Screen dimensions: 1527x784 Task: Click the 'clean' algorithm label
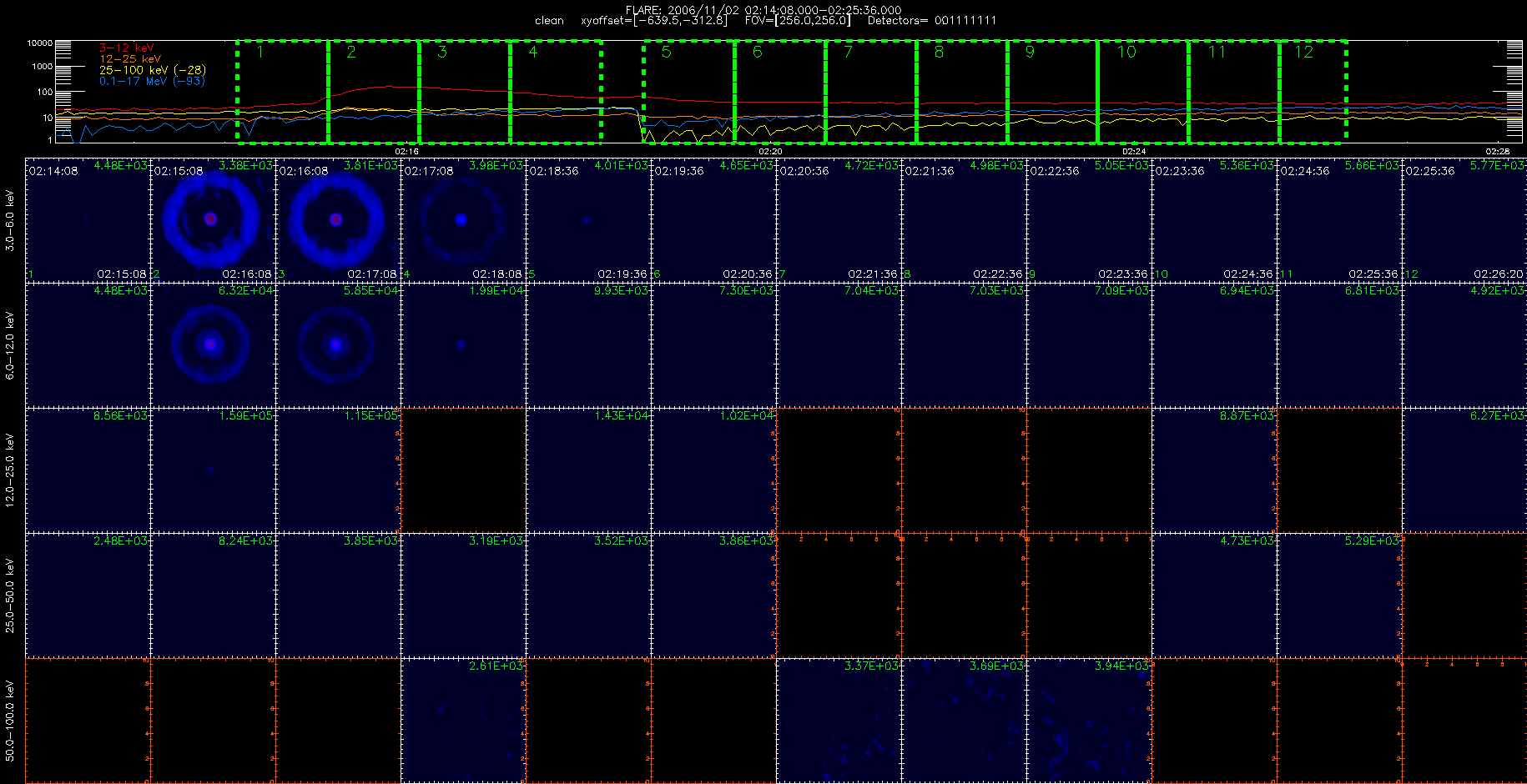(549, 20)
